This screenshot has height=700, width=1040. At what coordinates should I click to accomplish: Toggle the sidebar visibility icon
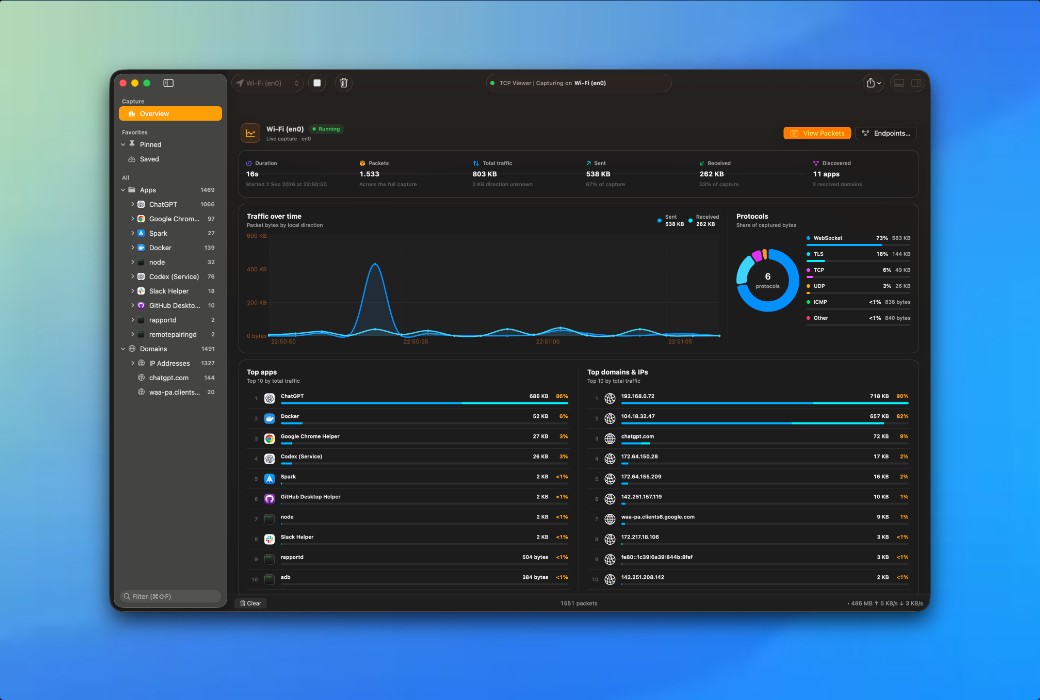pyautogui.click(x=168, y=83)
